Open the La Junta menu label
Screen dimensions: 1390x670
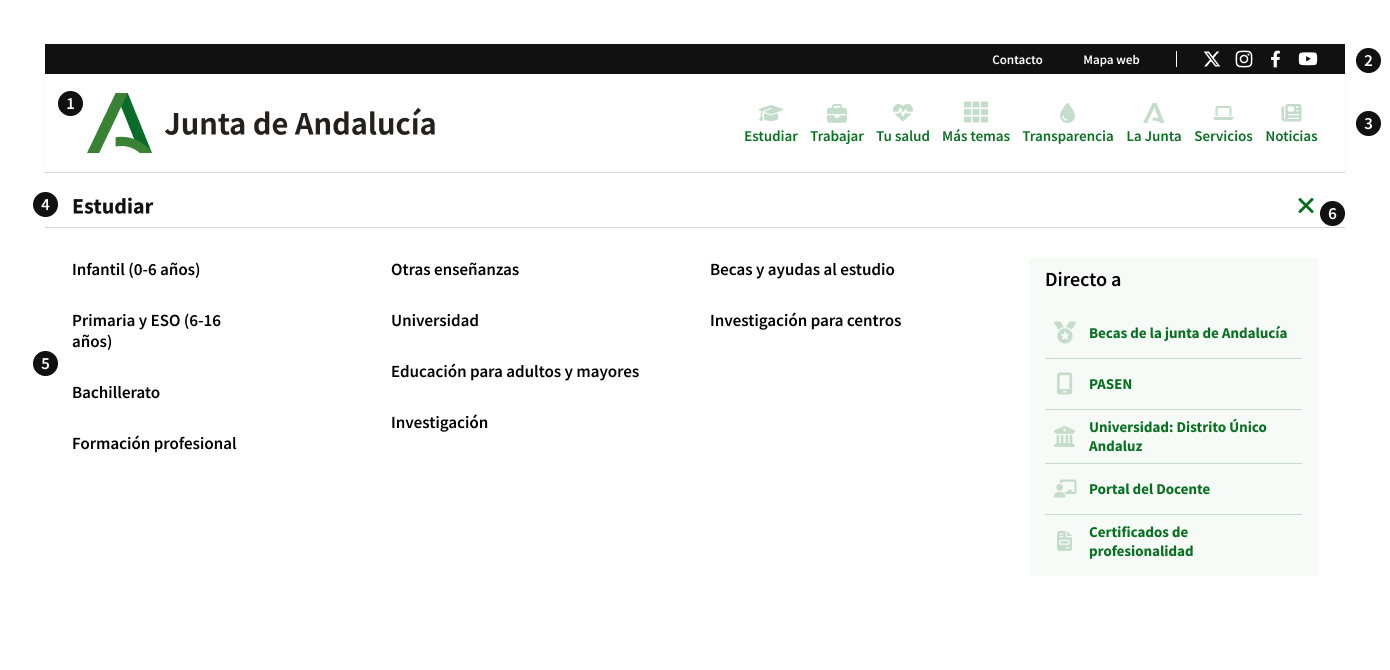tap(1154, 136)
